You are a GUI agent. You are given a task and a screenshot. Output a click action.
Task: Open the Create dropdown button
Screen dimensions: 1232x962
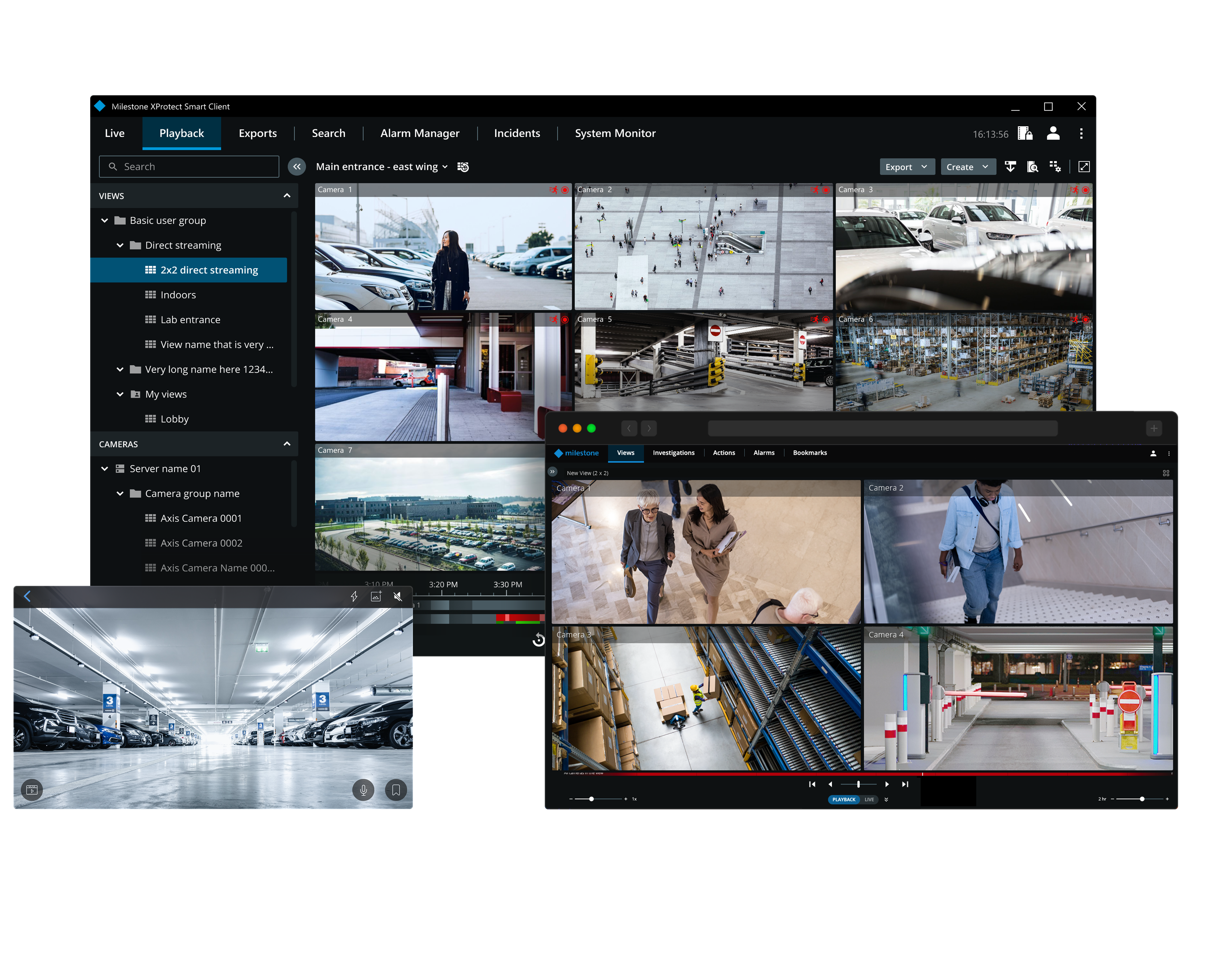point(968,167)
